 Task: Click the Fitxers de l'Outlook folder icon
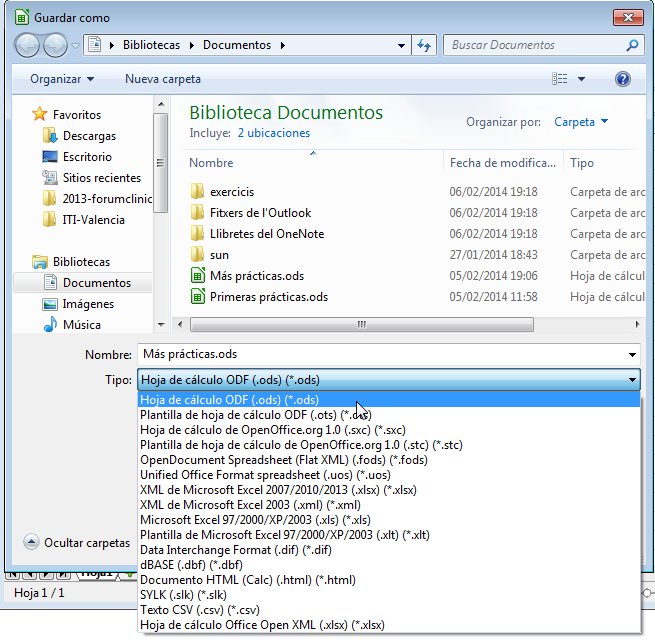coord(197,212)
